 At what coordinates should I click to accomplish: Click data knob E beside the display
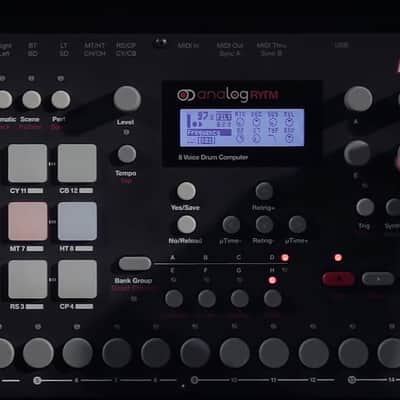coord(357,153)
